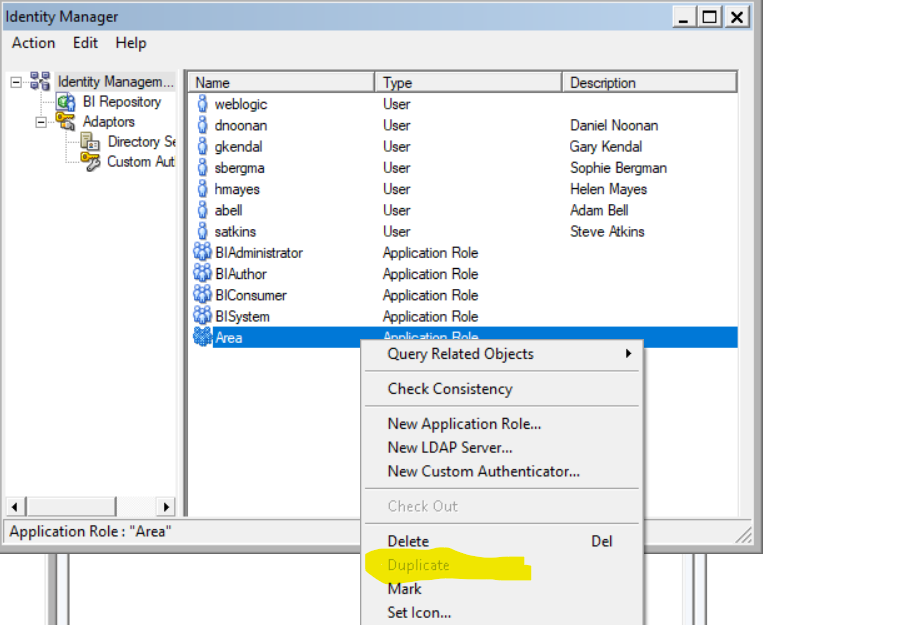Select the hmayes row name
Screen dimensions: 897x625
tap(237, 189)
